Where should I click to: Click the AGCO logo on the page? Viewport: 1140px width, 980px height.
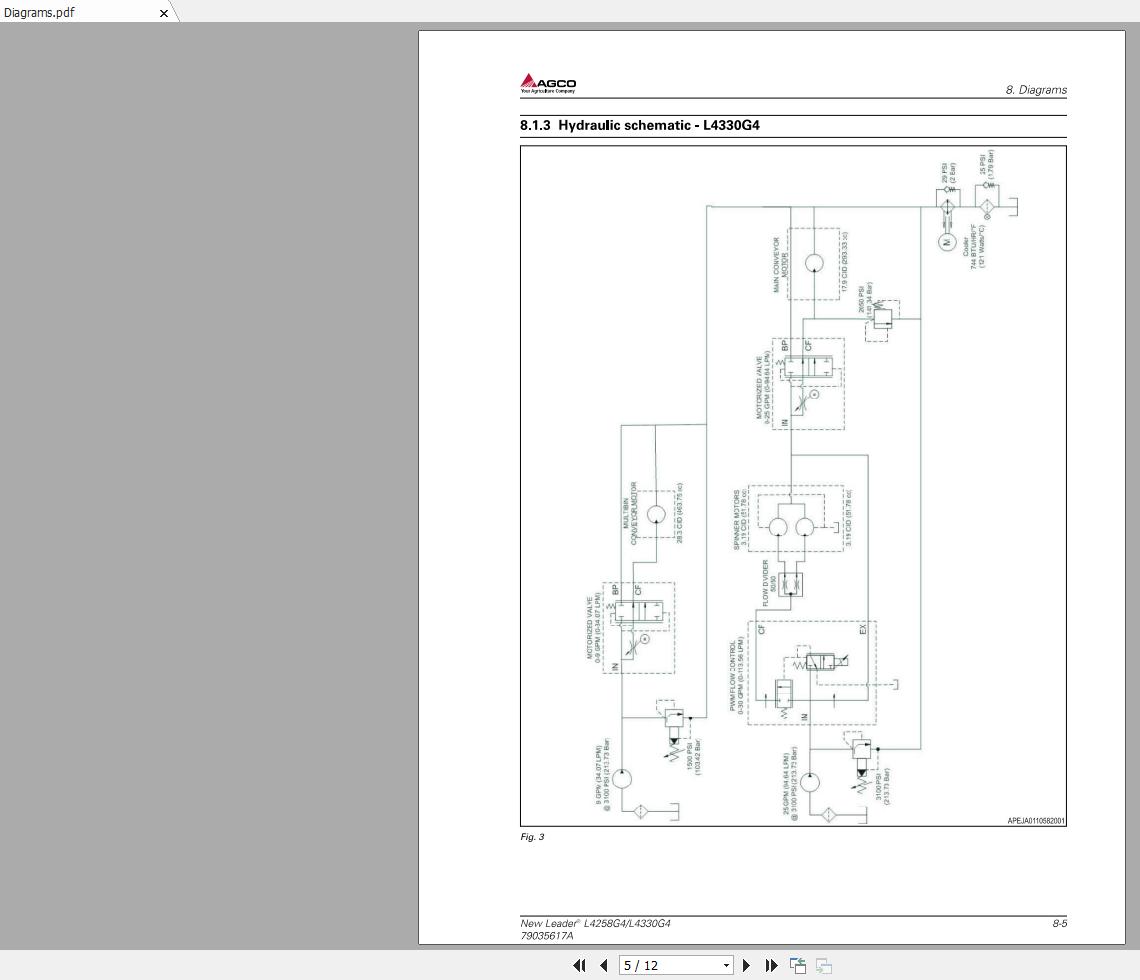548,83
